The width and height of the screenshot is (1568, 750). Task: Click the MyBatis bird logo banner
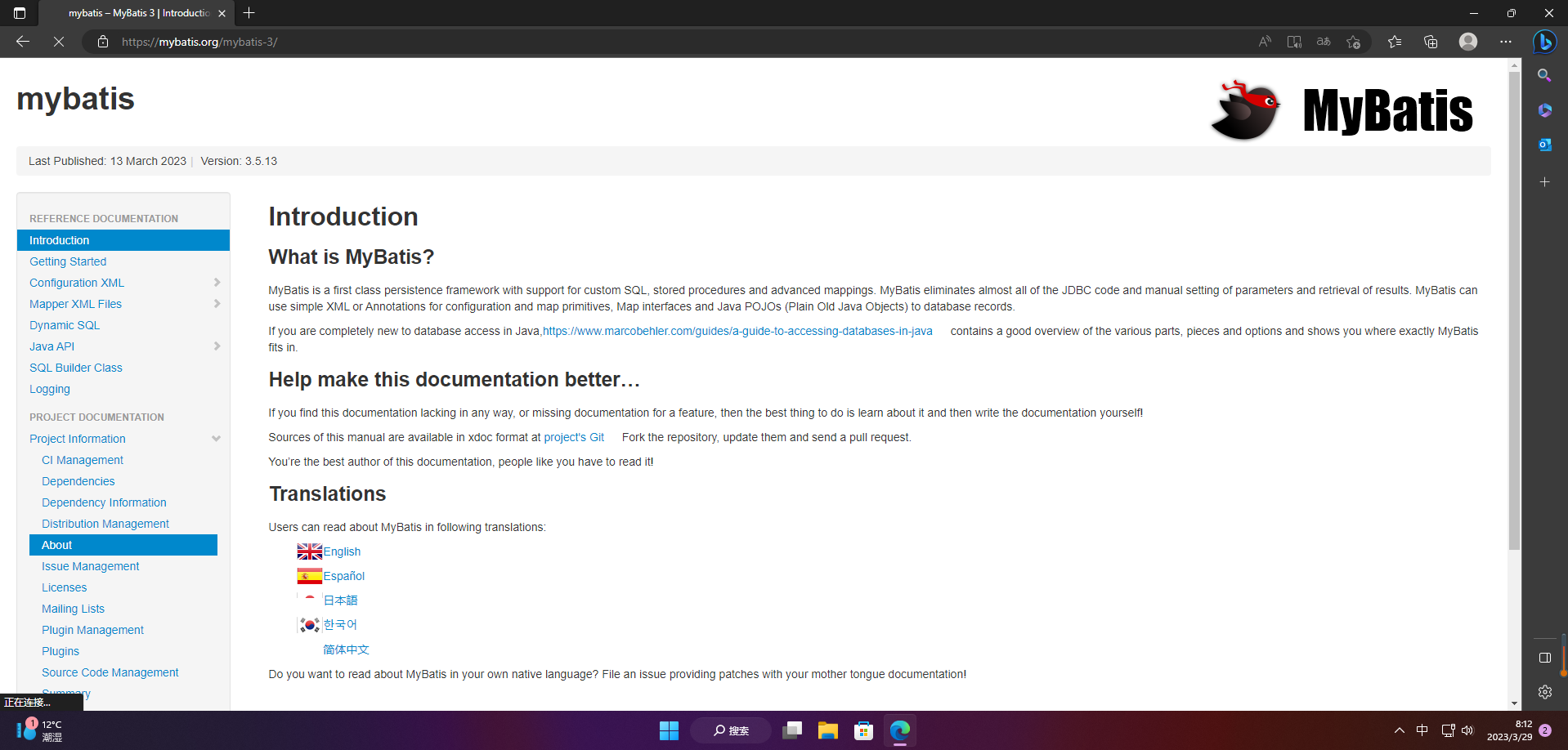1342,110
